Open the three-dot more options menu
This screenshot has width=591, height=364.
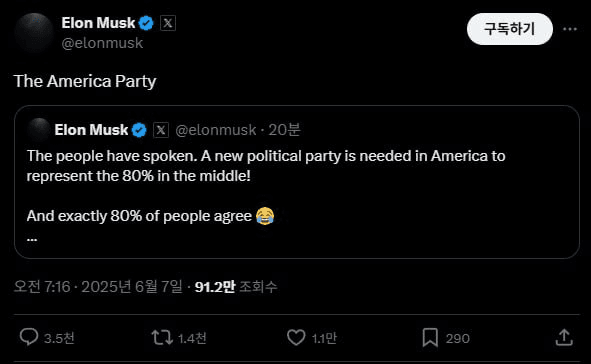(570, 29)
